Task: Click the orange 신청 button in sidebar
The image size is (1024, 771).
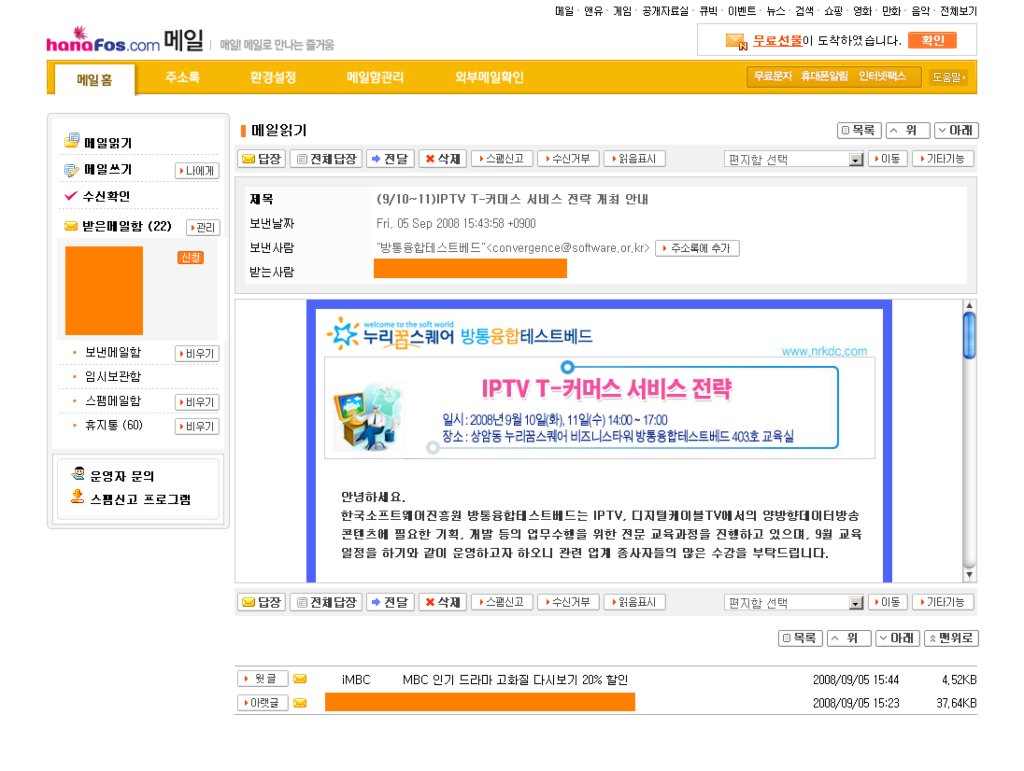Action: (x=191, y=257)
